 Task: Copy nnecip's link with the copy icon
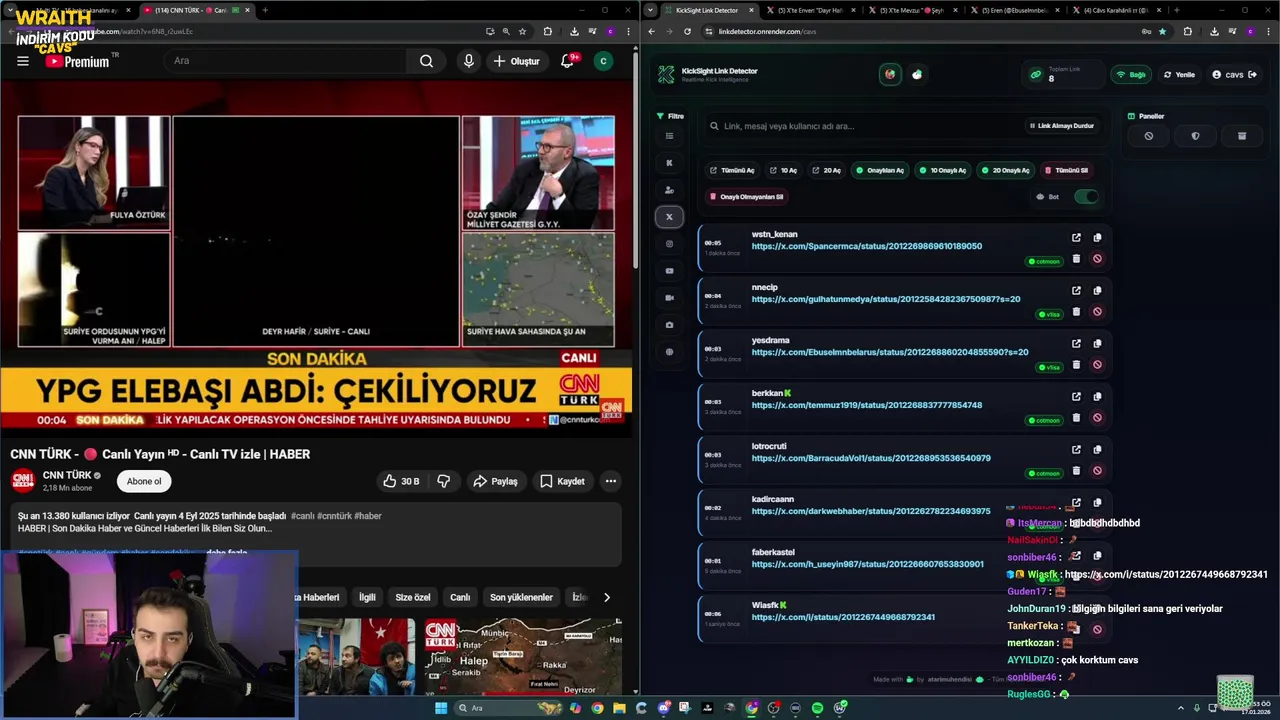[x=1097, y=291]
